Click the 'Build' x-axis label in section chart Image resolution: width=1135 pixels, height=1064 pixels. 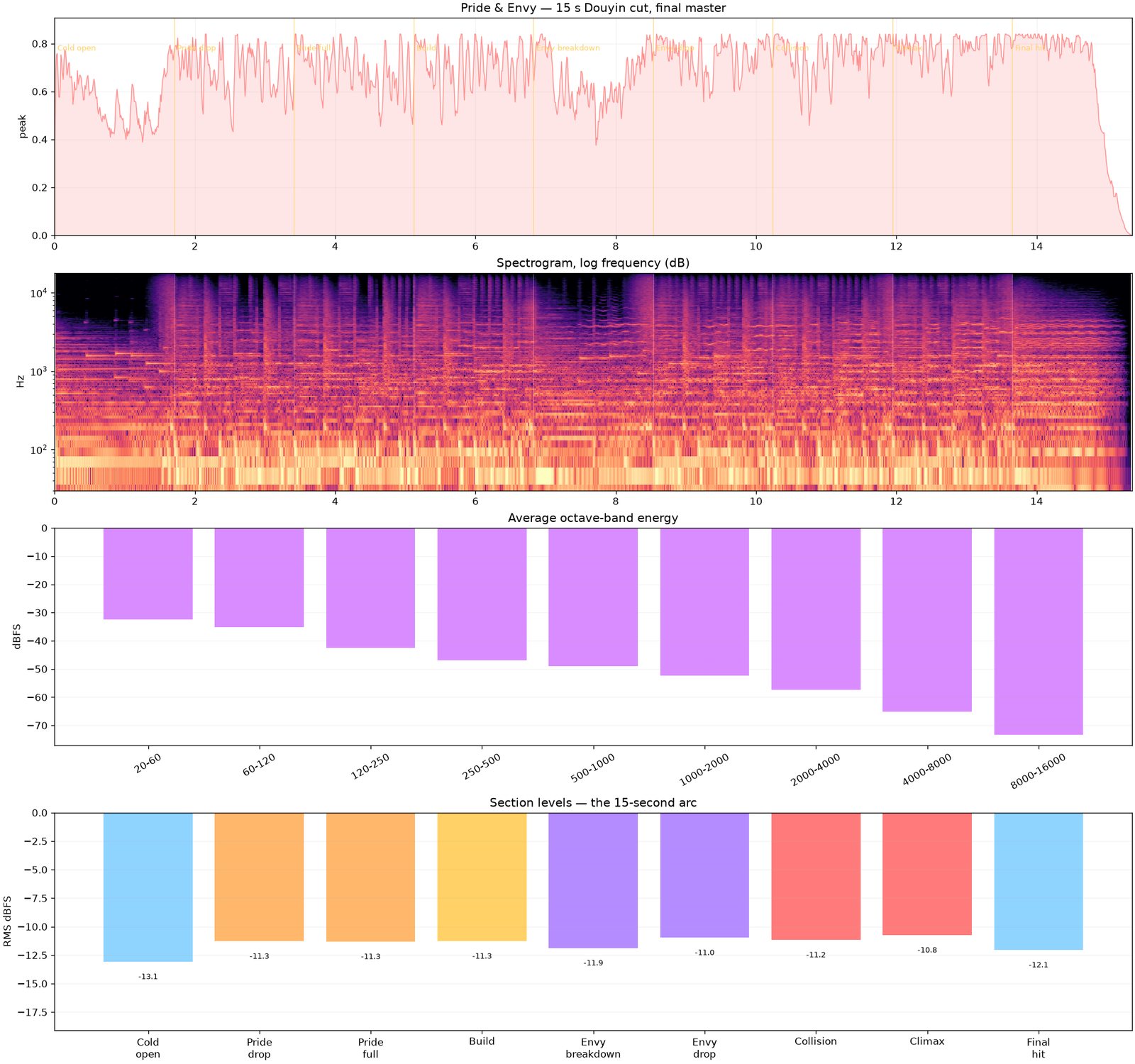[x=482, y=1041]
